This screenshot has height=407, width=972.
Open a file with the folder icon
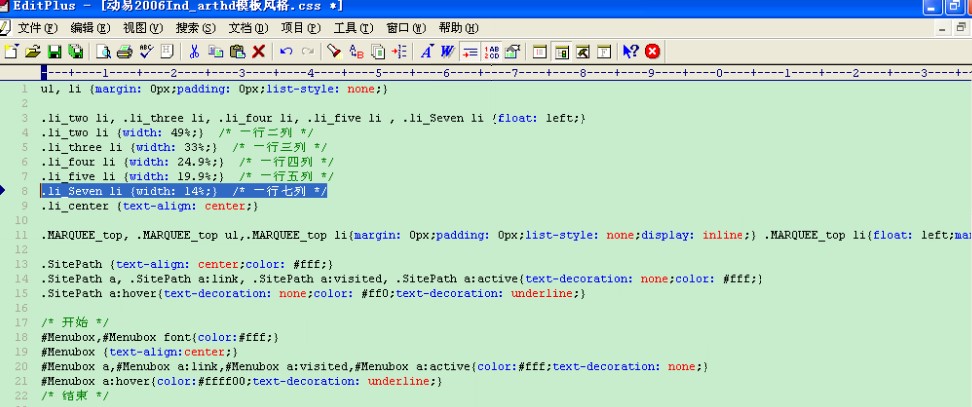[32, 51]
